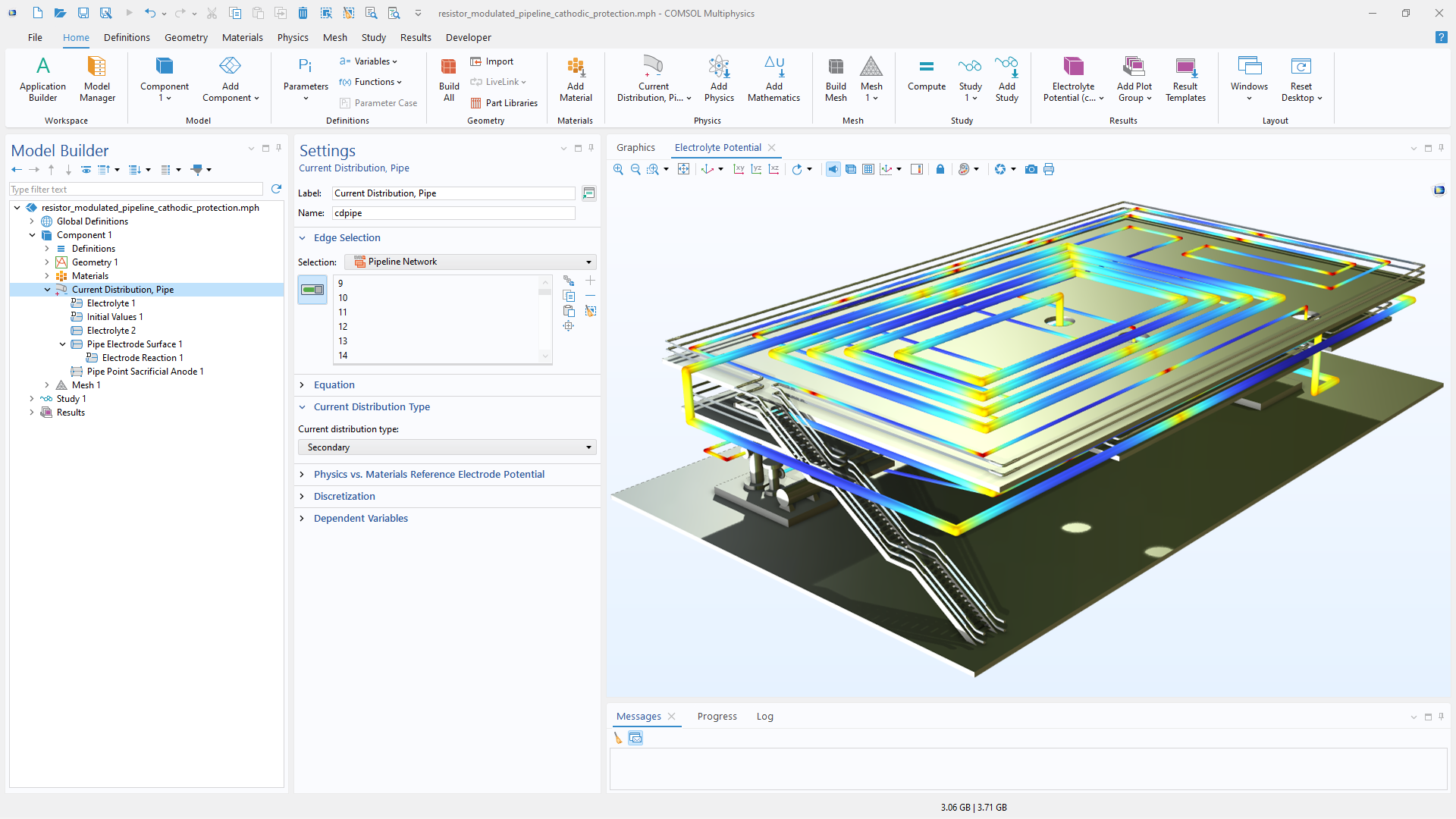Click the Print graphics icon
Viewport: 1456px width, 819px height.
tap(1049, 169)
